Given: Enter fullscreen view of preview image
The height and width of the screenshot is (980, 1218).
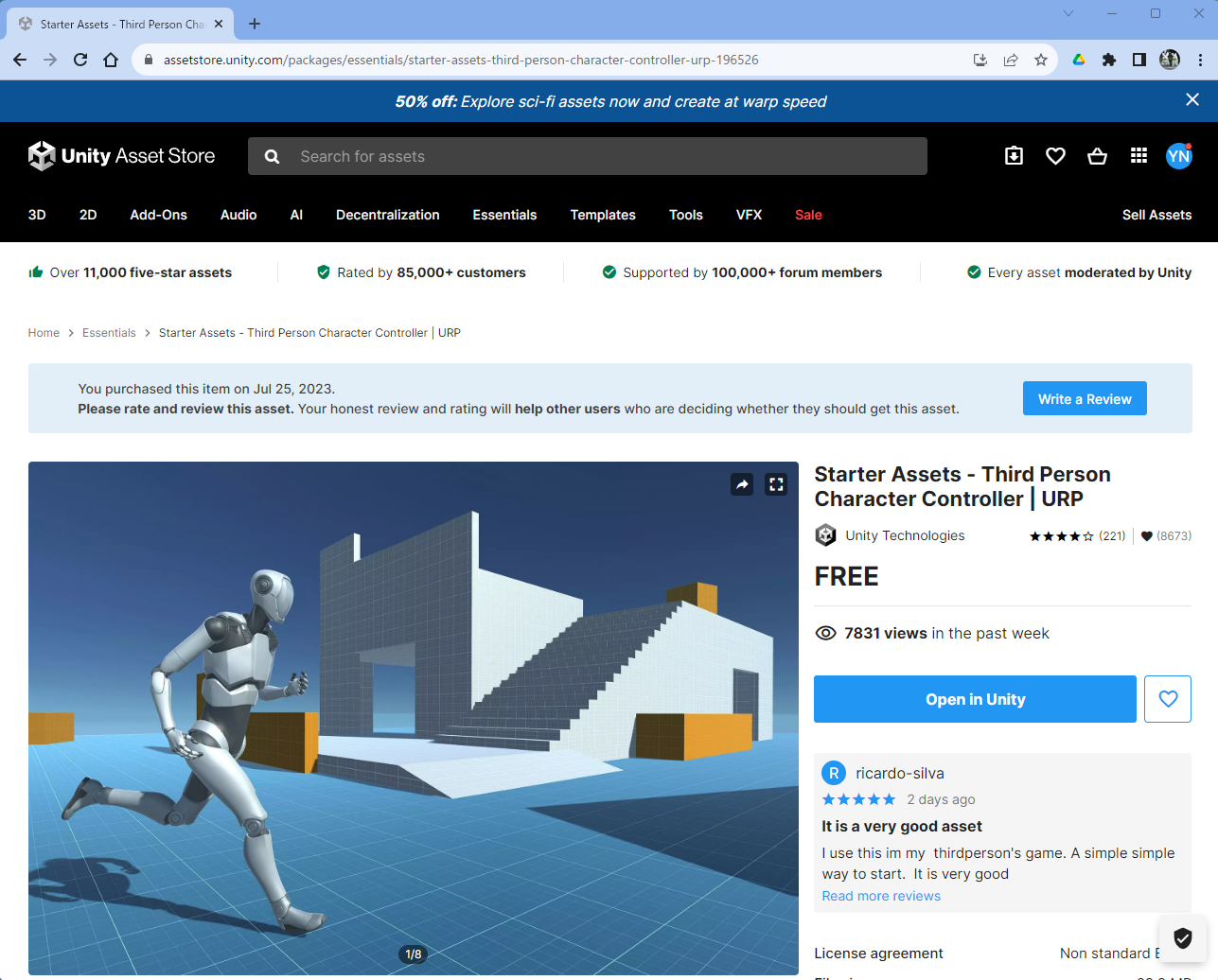Looking at the screenshot, I should pyautogui.click(x=776, y=484).
